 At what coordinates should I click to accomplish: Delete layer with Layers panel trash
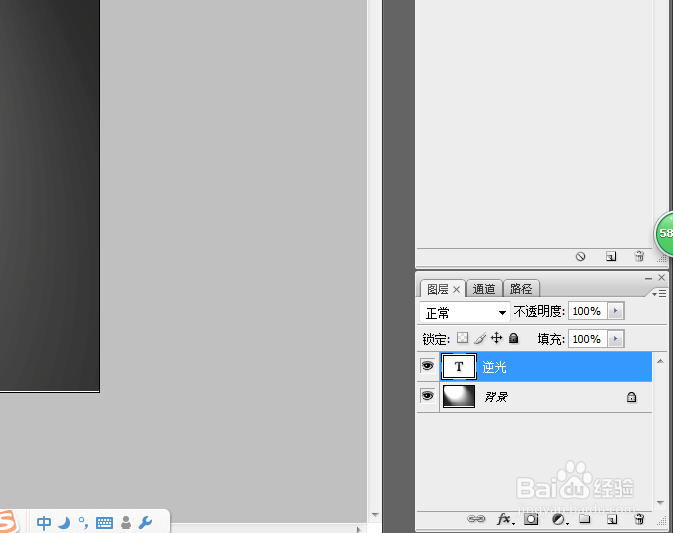coord(639,519)
